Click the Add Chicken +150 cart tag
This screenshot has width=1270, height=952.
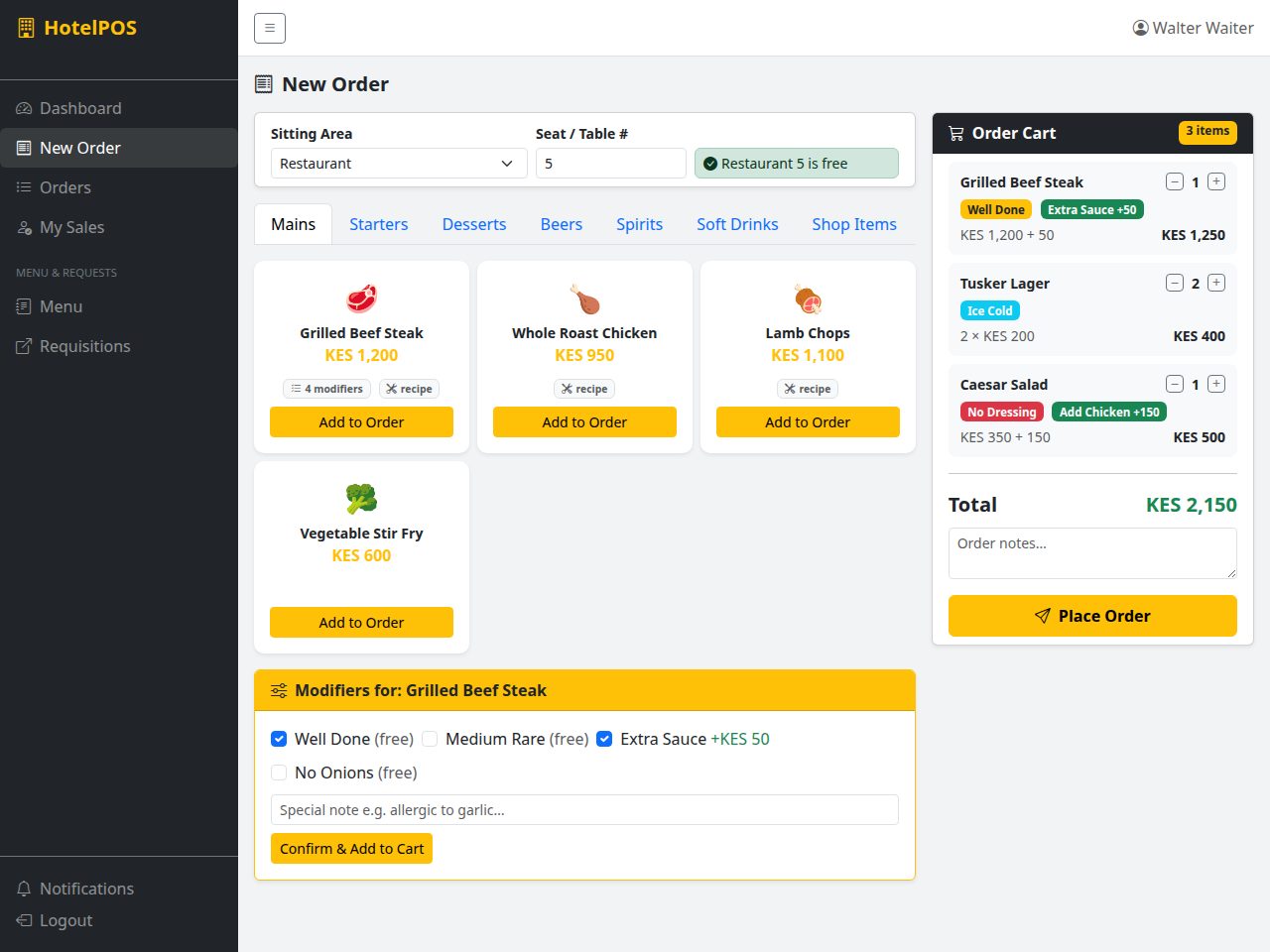1109,412
